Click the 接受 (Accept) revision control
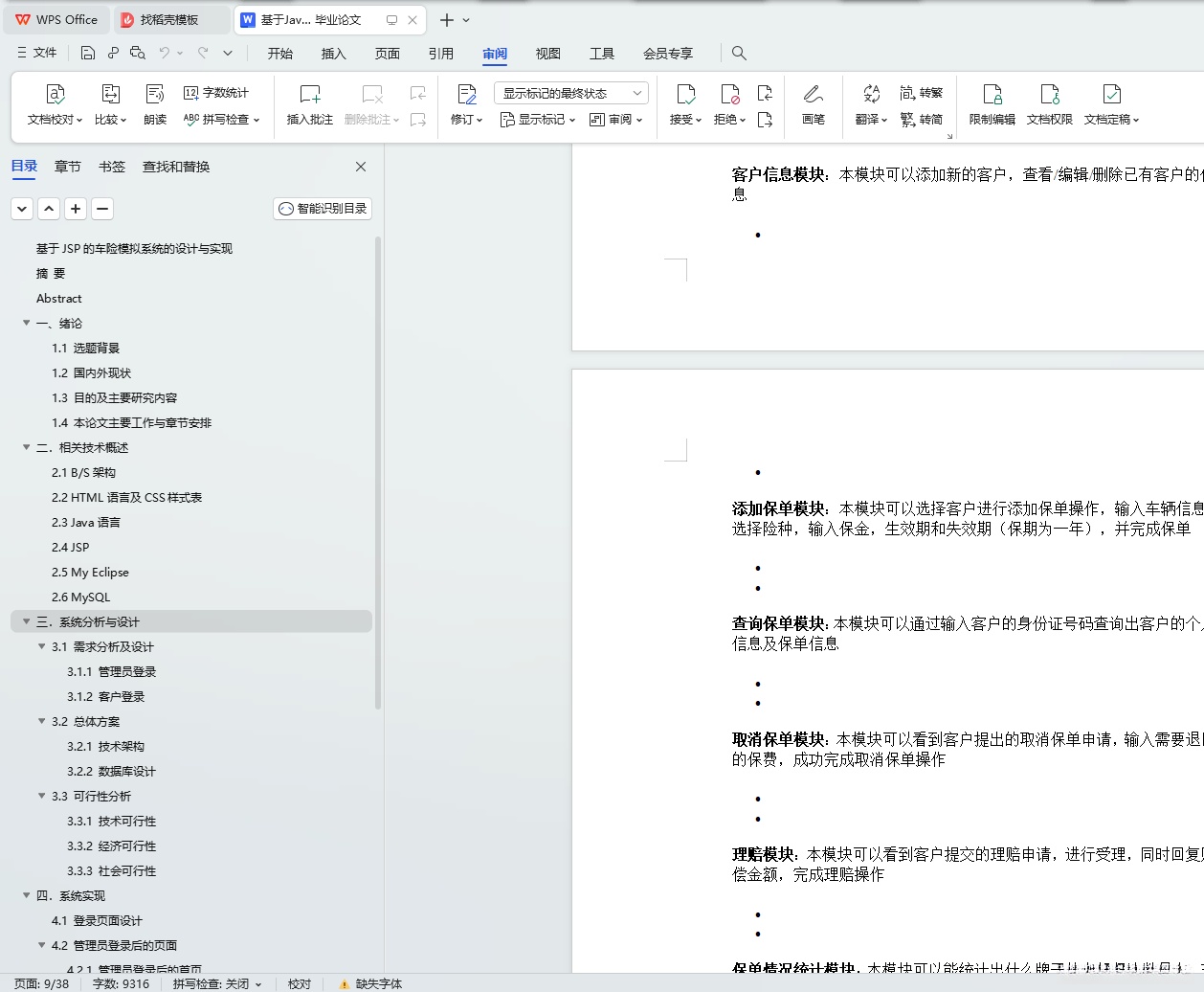Viewport: 1204px width, 992px height. pyautogui.click(x=685, y=101)
